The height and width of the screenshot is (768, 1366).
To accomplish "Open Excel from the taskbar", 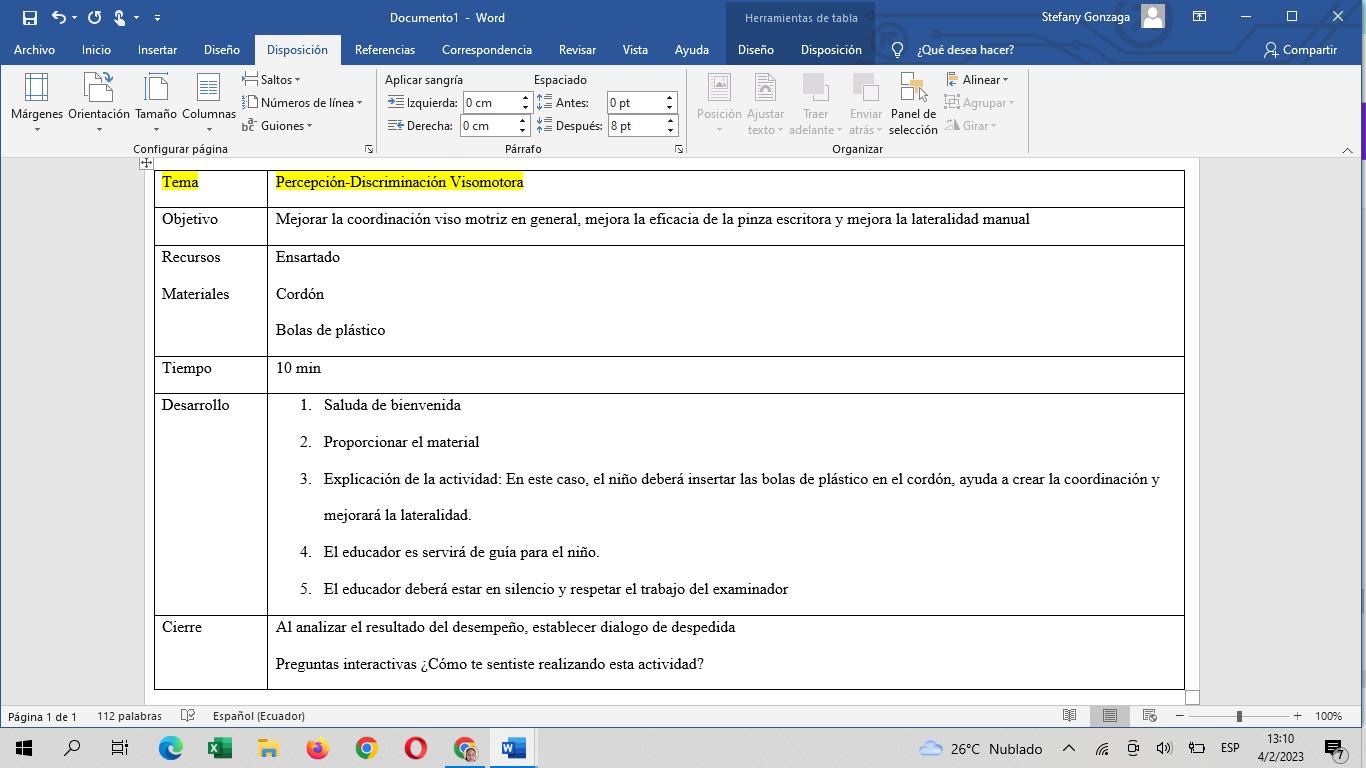I will click(220, 748).
